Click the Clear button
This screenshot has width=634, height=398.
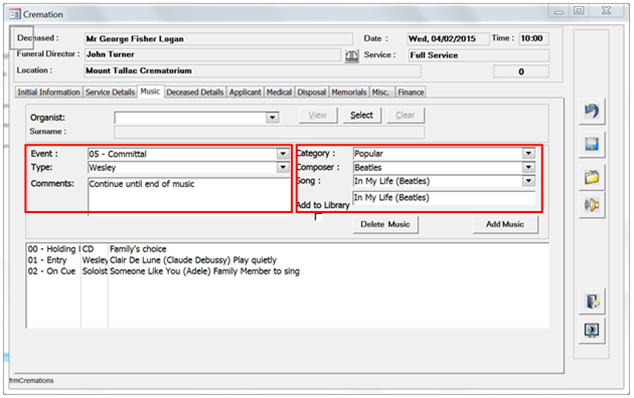click(405, 115)
